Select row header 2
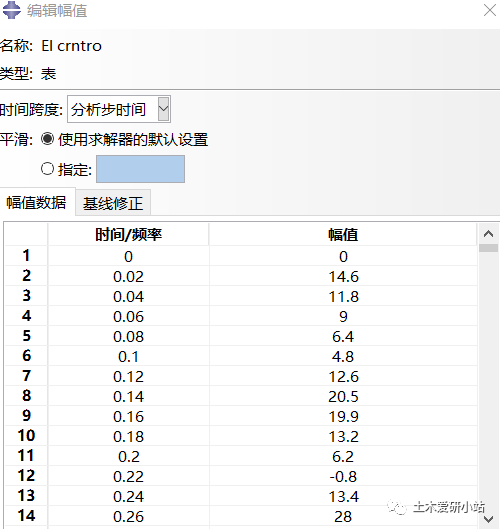 26,276
